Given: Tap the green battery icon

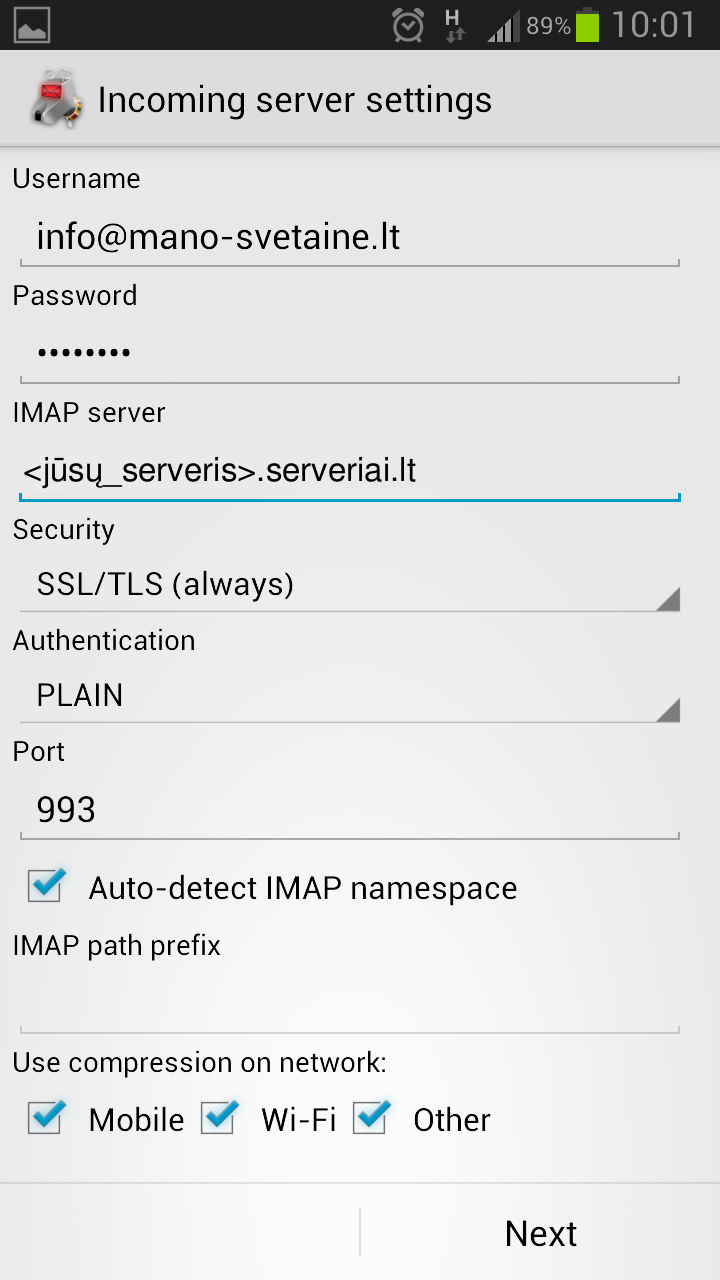Looking at the screenshot, I should tap(588, 25).
